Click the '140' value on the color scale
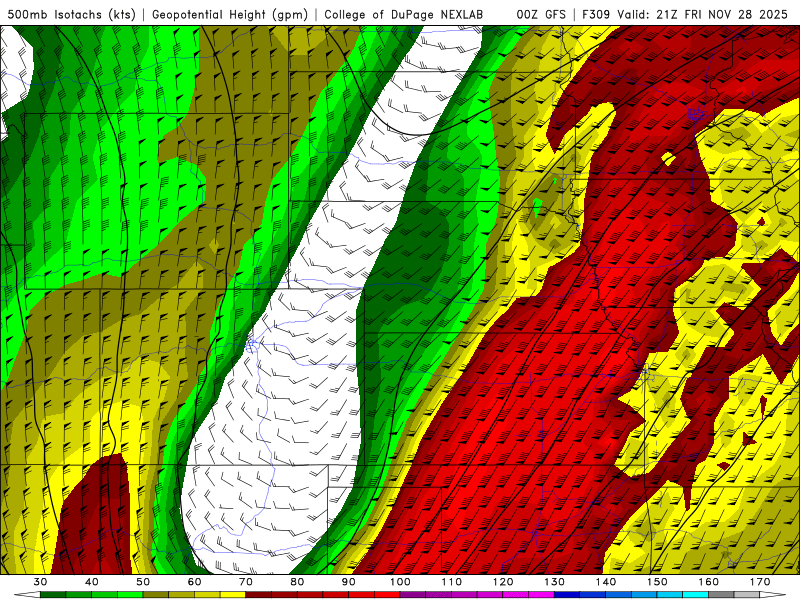The height and width of the screenshot is (600, 800). pyautogui.click(x=606, y=582)
